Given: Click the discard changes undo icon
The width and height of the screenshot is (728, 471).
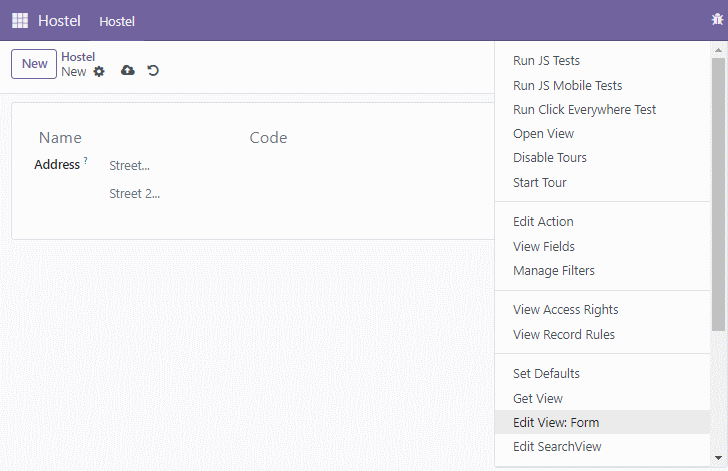Looking at the screenshot, I should click(x=153, y=70).
